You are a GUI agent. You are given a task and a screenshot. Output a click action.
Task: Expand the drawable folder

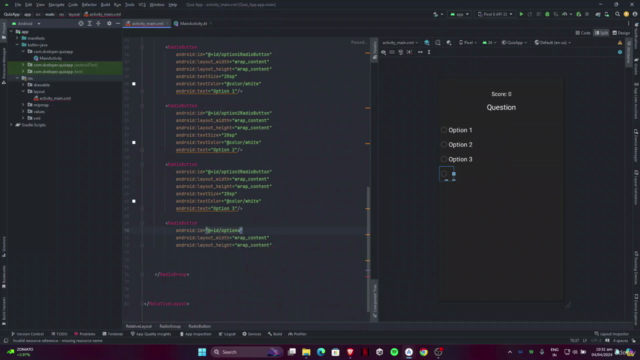pos(23,85)
